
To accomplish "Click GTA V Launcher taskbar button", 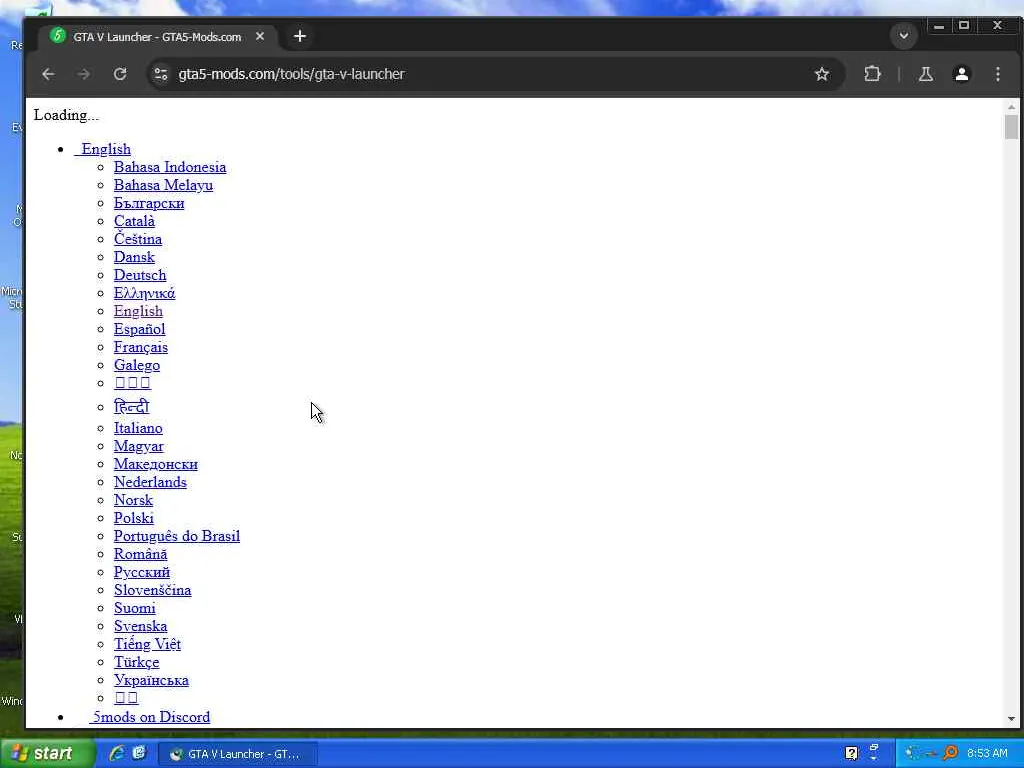I will [238, 754].
